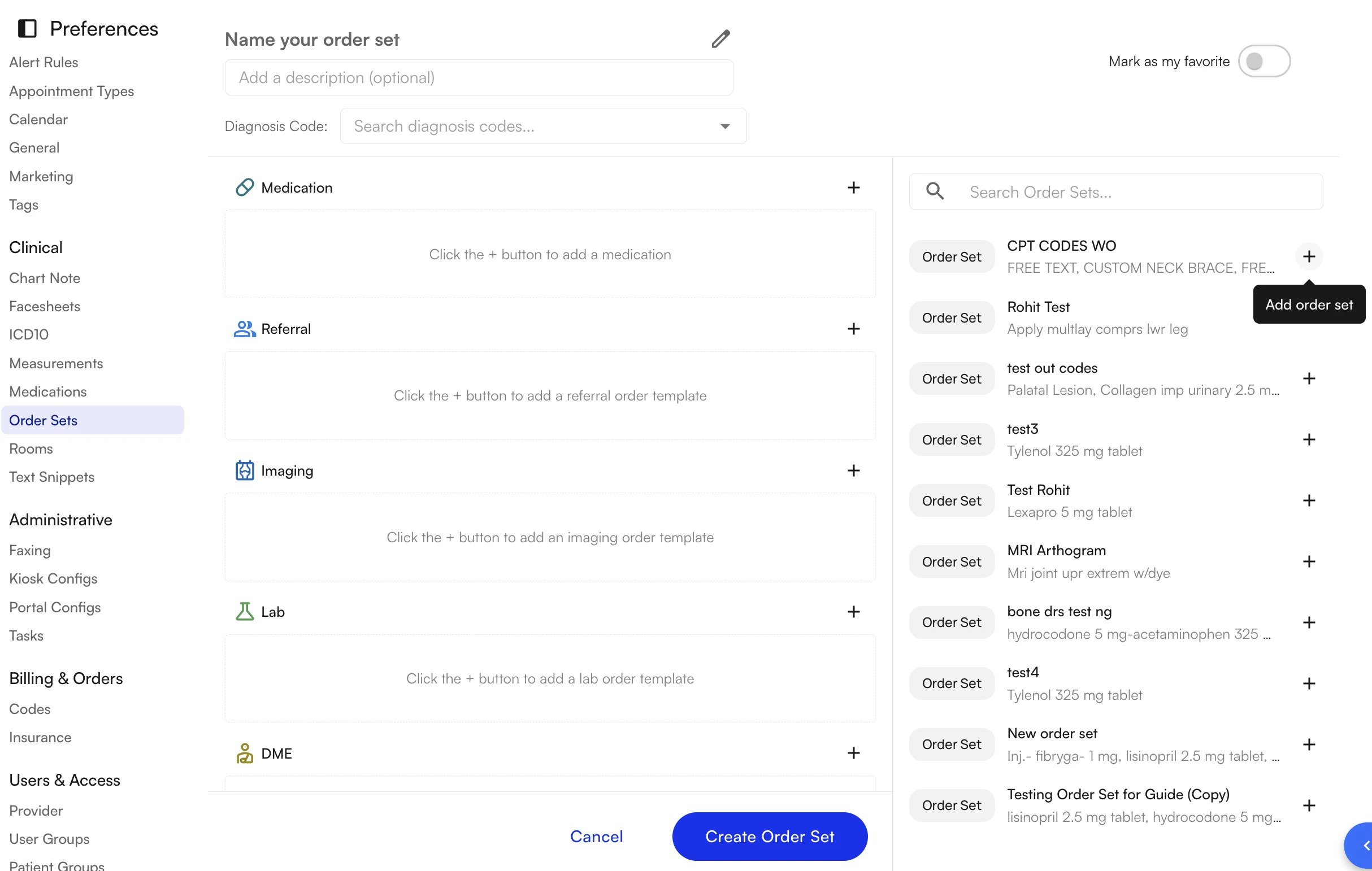This screenshot has width=1372, height=871.
Task: Open Tags preferences
Action: point(23,204)
